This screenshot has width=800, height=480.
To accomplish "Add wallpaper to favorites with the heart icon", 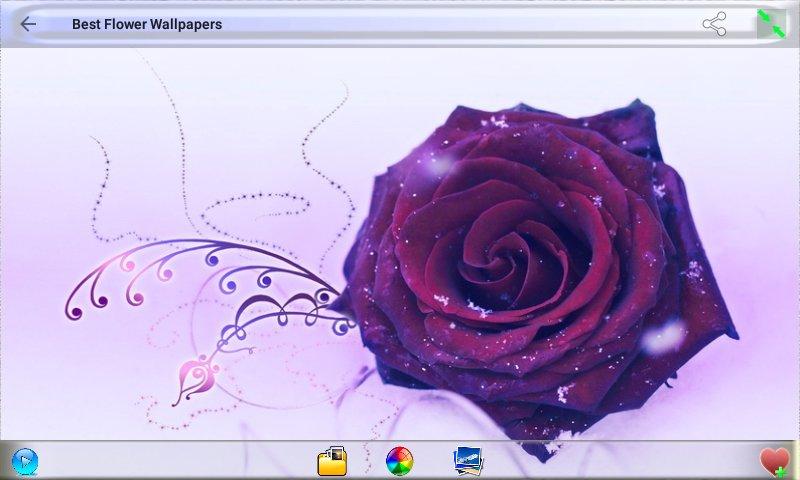I will (774, 461).
